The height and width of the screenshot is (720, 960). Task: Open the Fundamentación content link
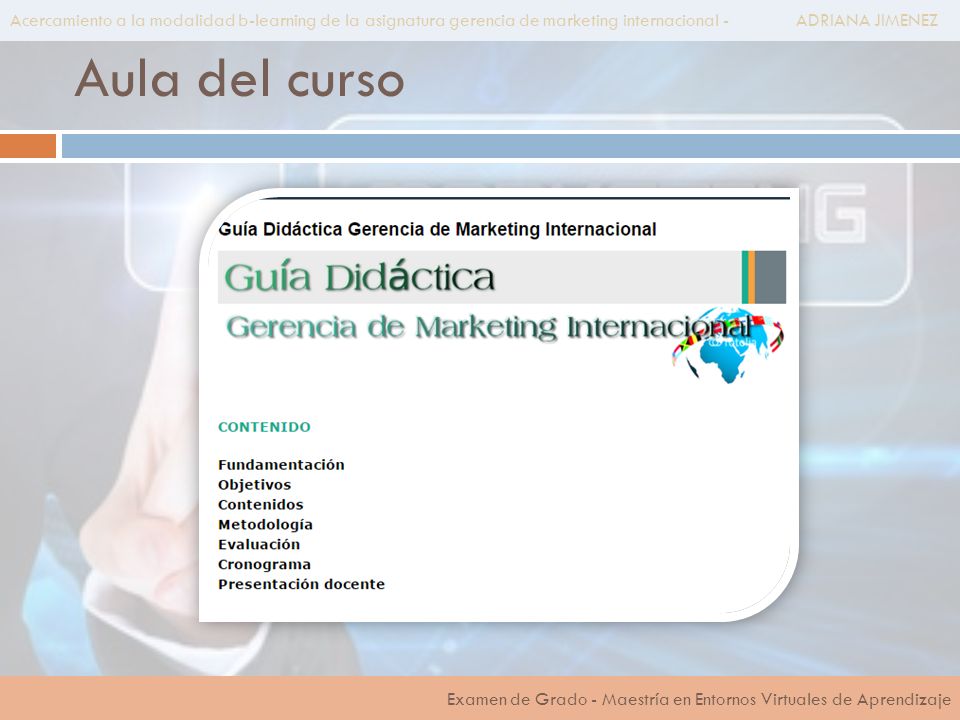tap(281, 465)
